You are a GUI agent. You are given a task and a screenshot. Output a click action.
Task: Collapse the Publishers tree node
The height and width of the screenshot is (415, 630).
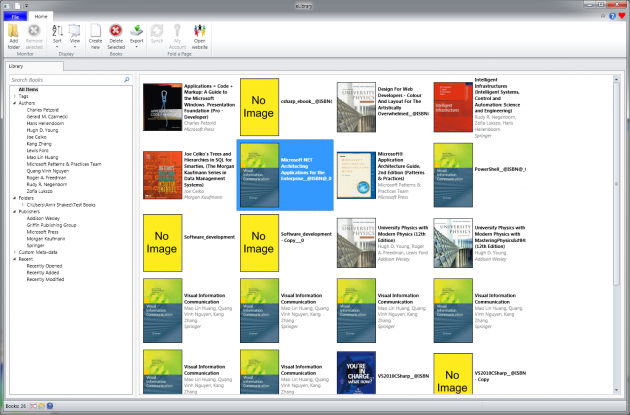[x=14, y=211]
